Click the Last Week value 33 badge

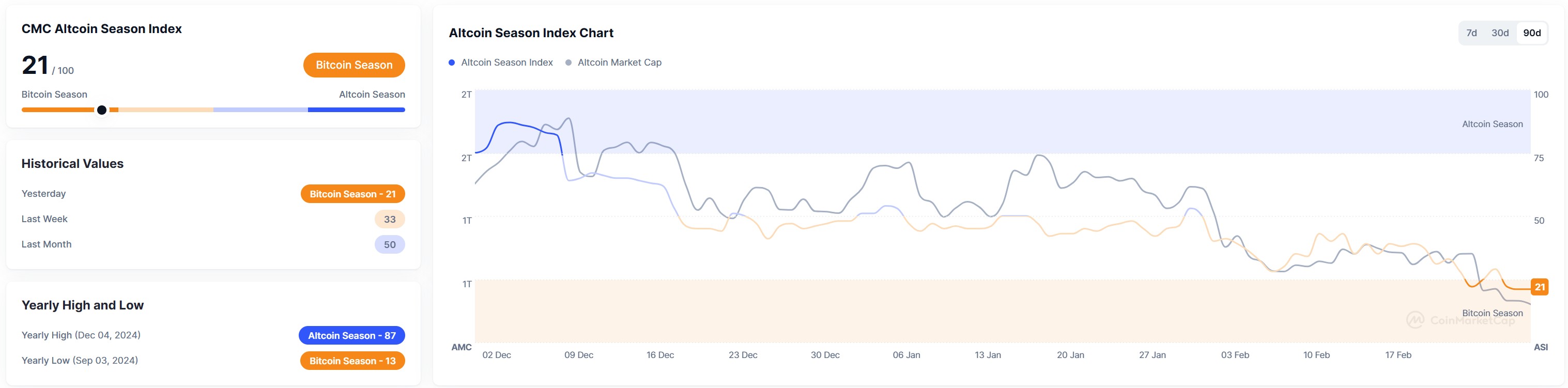(x=390, y=220)
